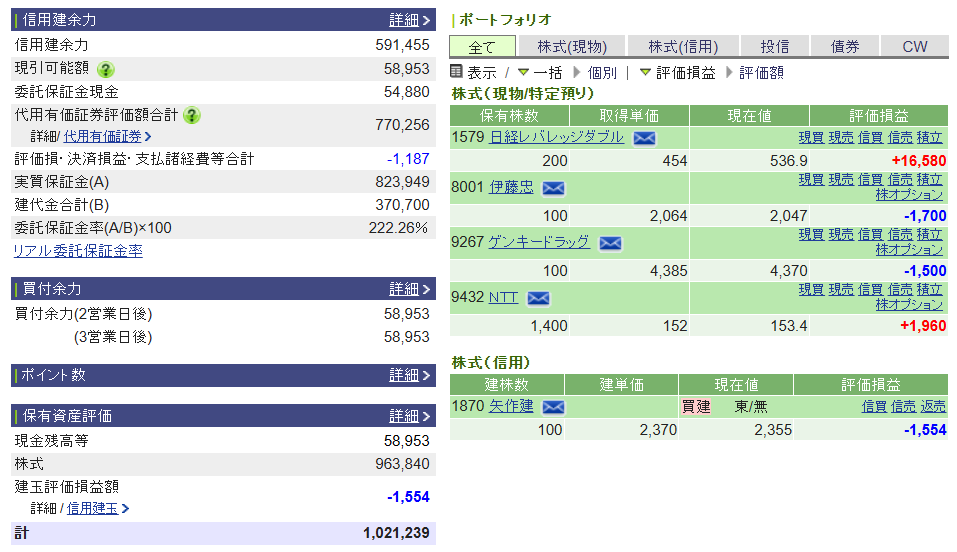Viewport: 957px width, 552px height.
Task: Click the mail icon beside 日経レバレッジダブル
Action: (644, 138)
